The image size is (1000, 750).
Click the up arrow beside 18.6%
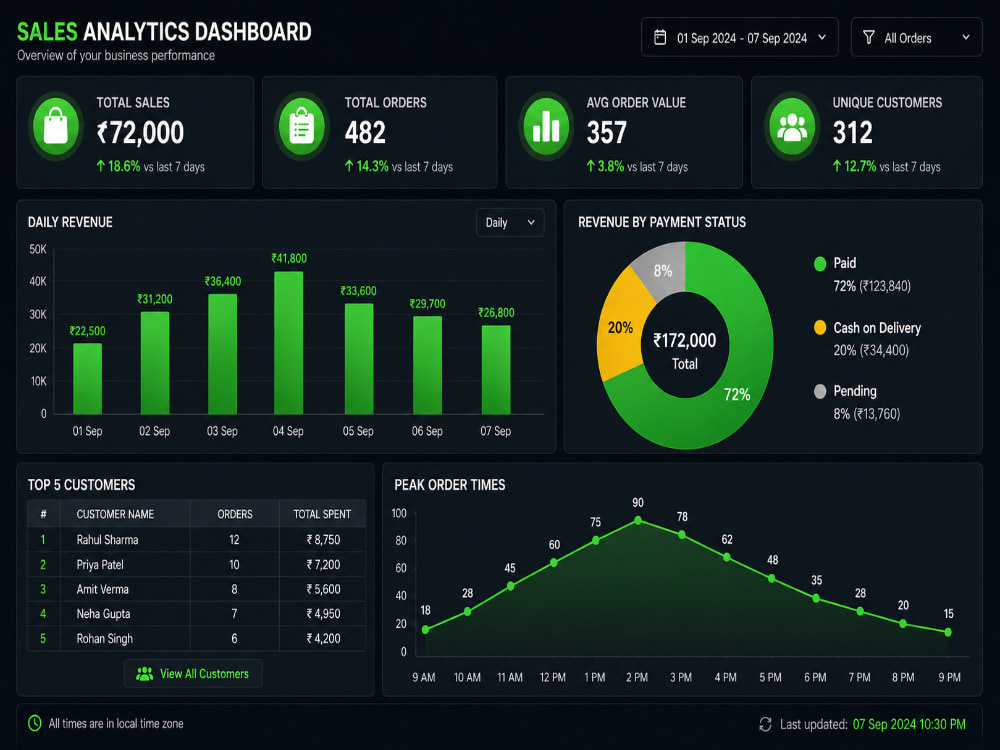coord(101,166)
